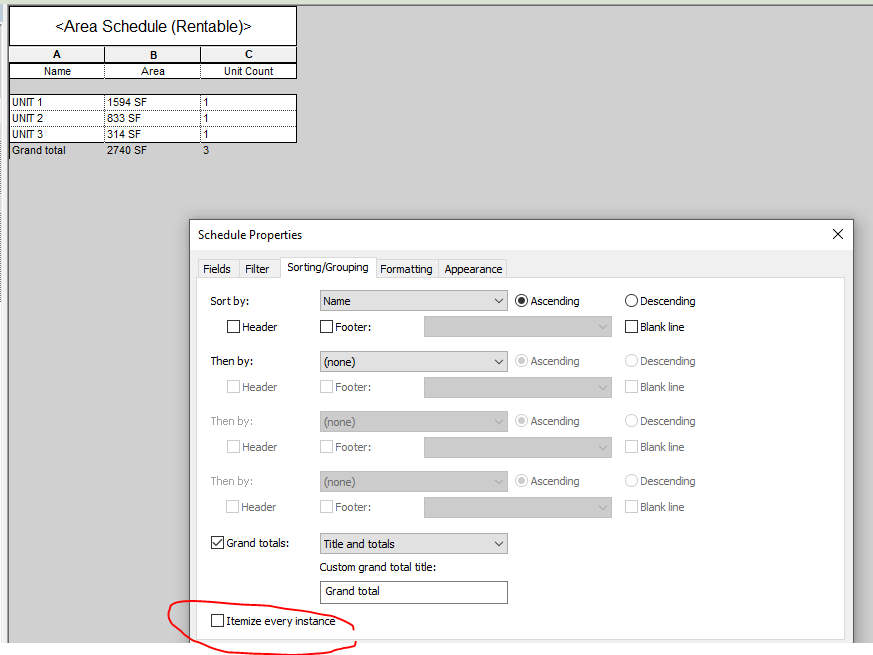Select the Area column header
Screen dimensions: 873x655
(x=152, y=71)
